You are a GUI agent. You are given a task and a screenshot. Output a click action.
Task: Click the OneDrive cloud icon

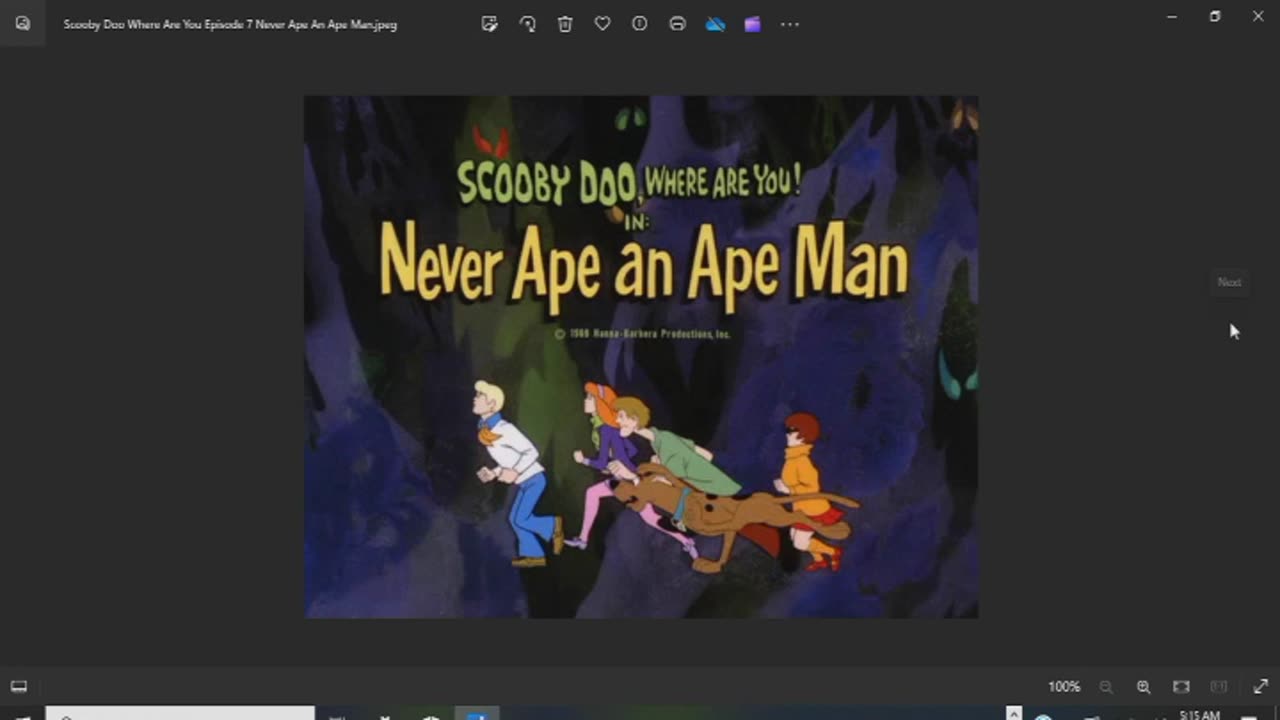tap(715, 24)
